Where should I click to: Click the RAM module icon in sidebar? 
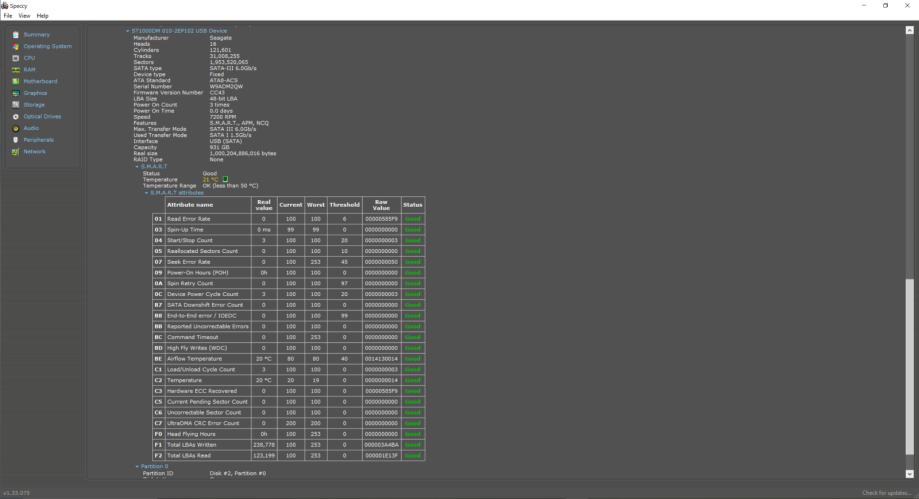point(16,70)
